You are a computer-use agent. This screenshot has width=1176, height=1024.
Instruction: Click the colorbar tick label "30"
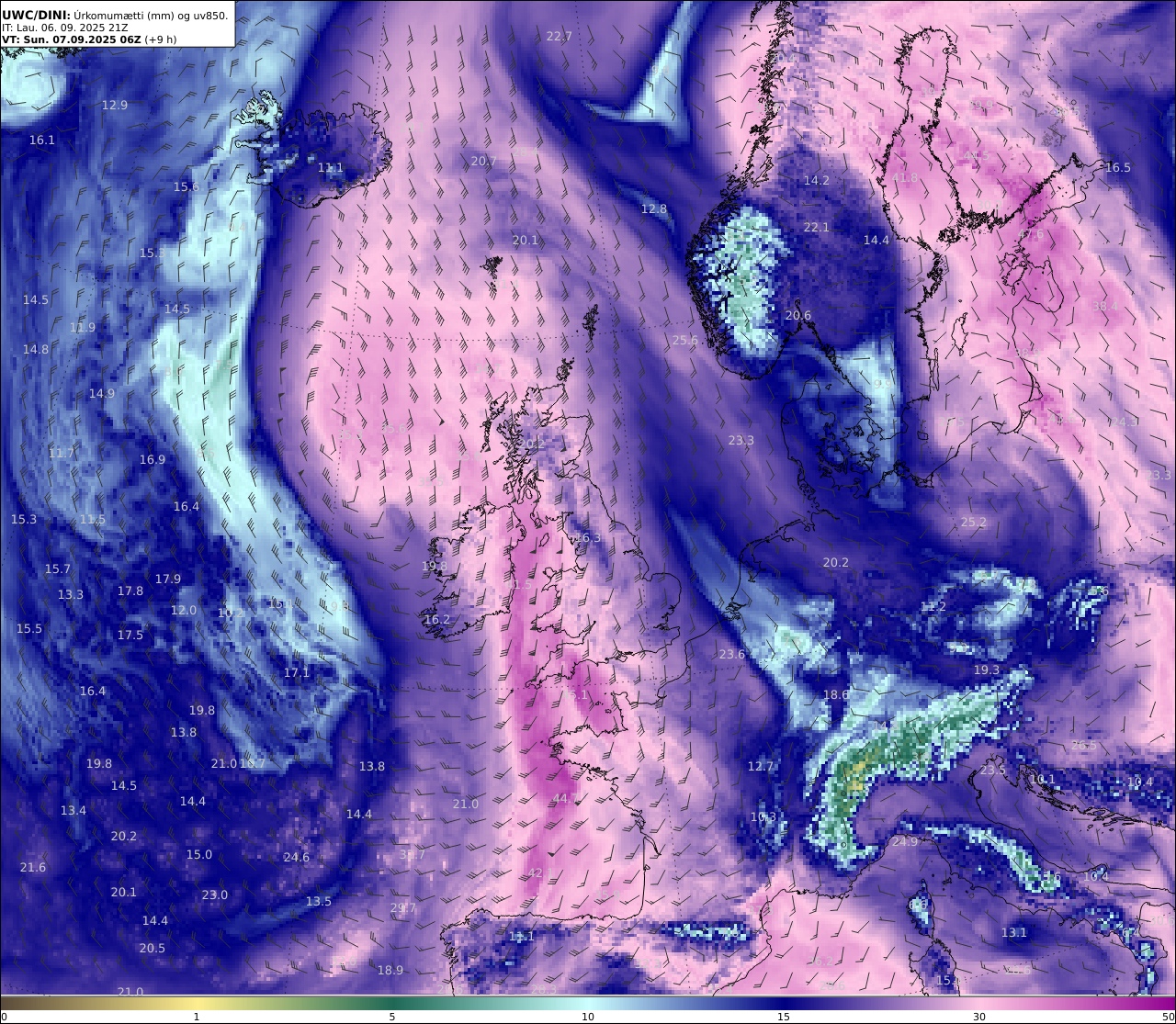point(979,1017)
